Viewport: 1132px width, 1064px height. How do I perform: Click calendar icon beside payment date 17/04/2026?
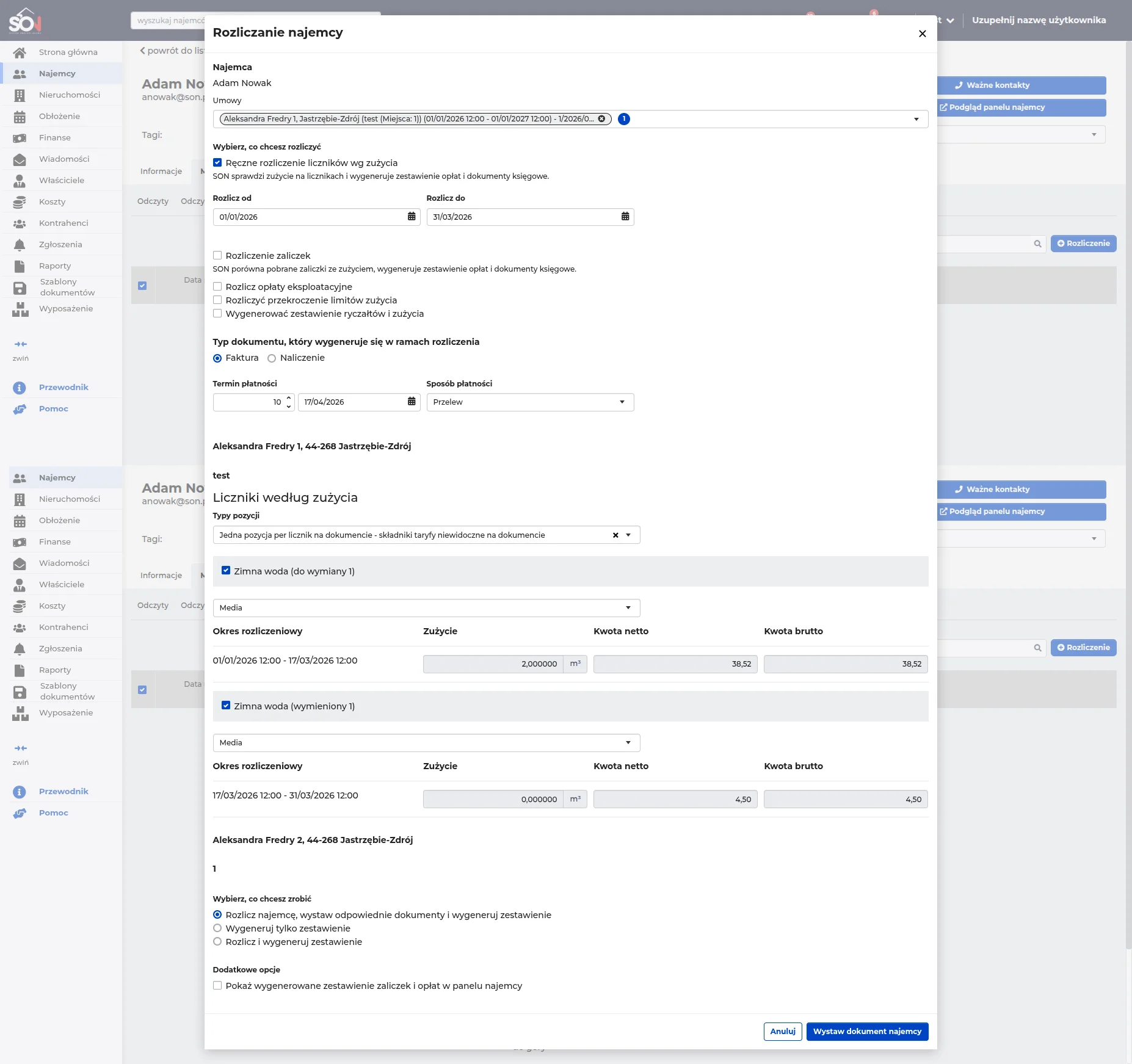412,402
